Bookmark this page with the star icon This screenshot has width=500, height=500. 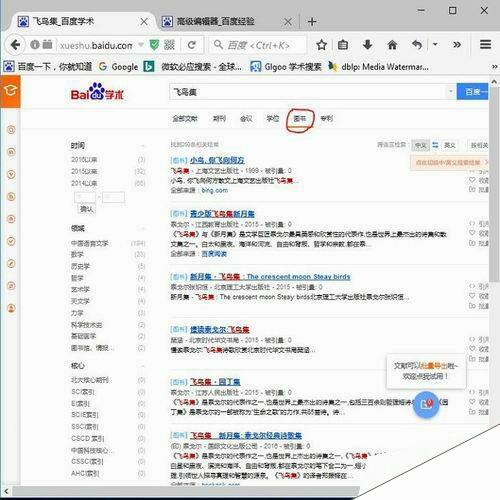coord(321,45)
